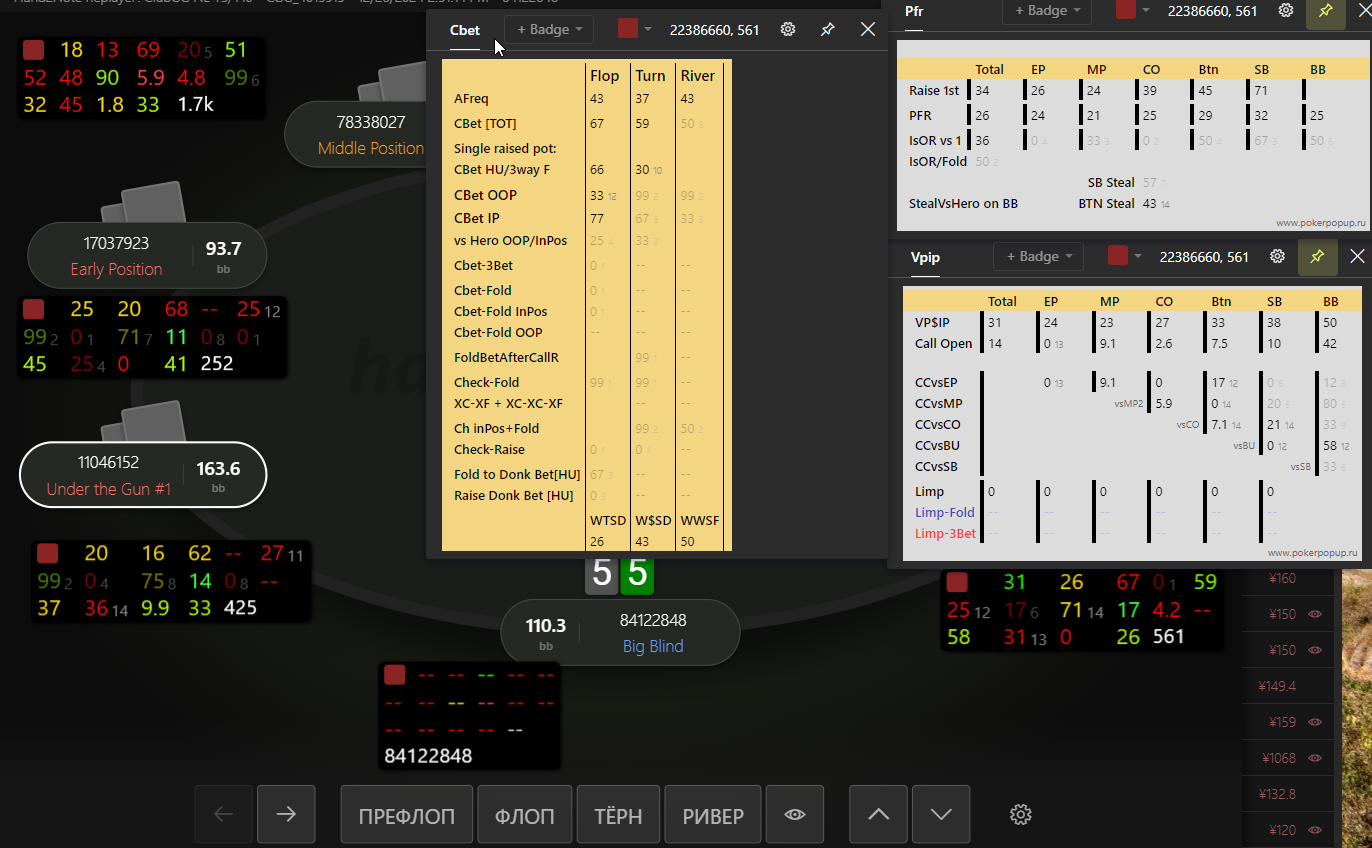1372x848 pixels.
Task: Click red badge on Under the Gun HUD
Action: 47,553
